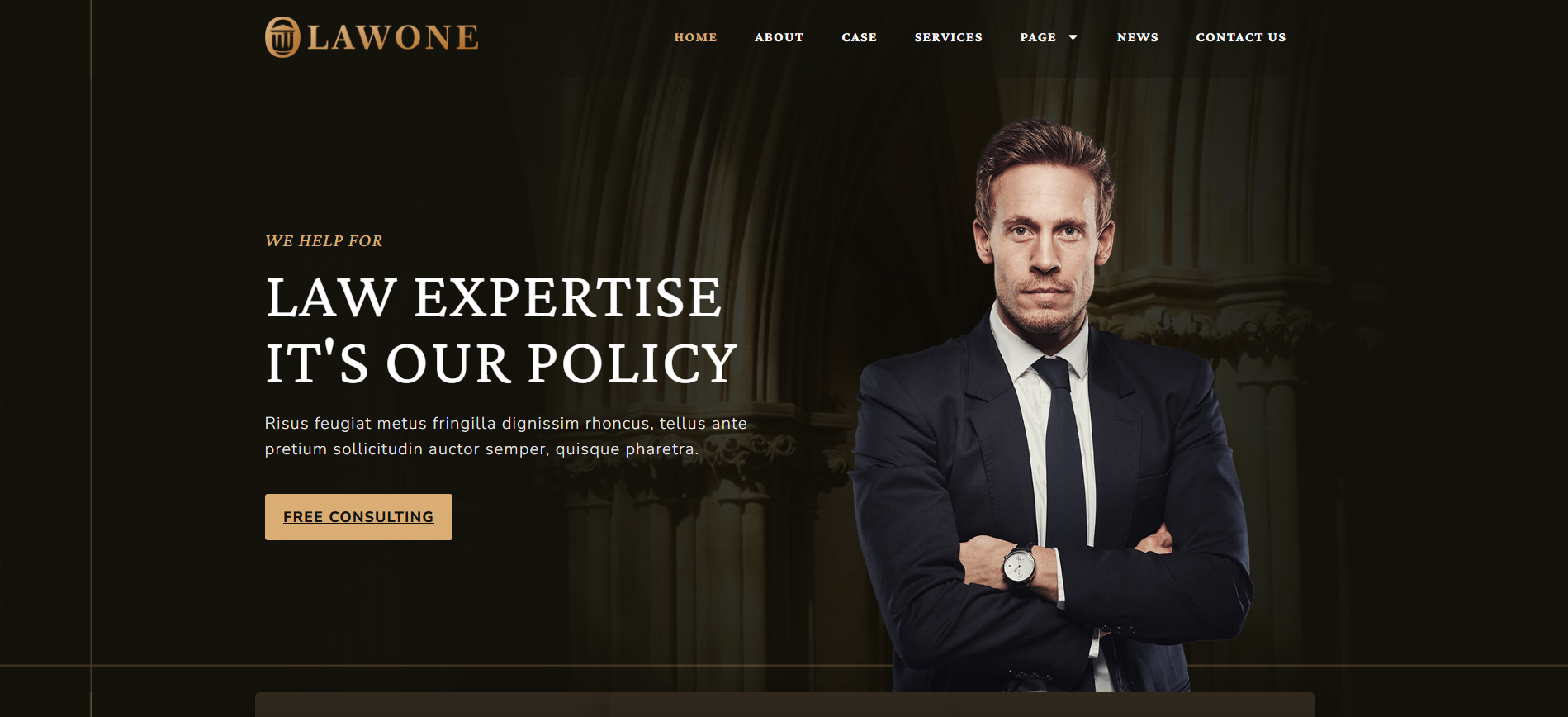Go to the HOME menu item
Screen dimensions: 1568x717
[695, 37]
